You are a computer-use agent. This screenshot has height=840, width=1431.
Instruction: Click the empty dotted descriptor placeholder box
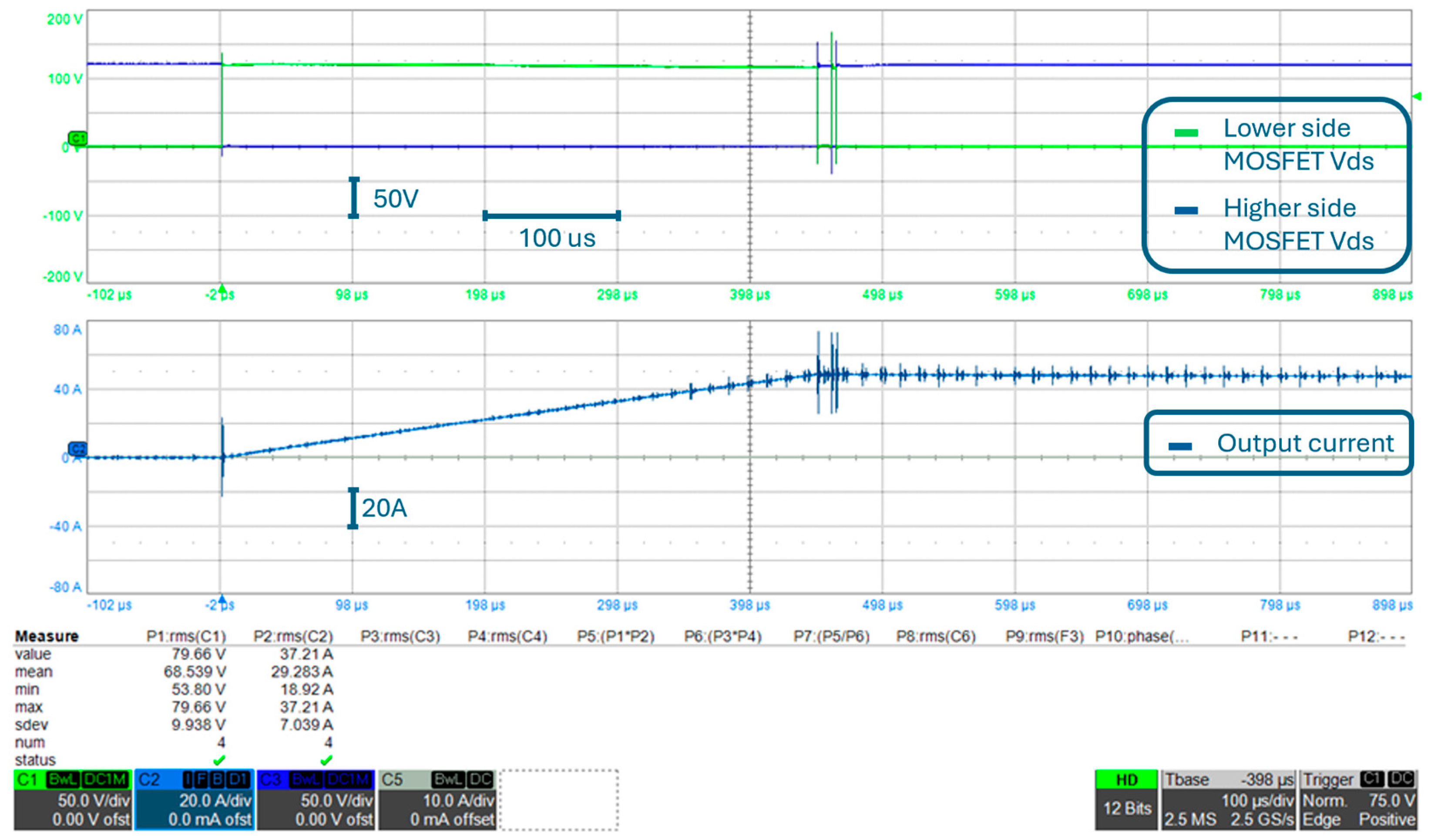click(x=559, y=799)
